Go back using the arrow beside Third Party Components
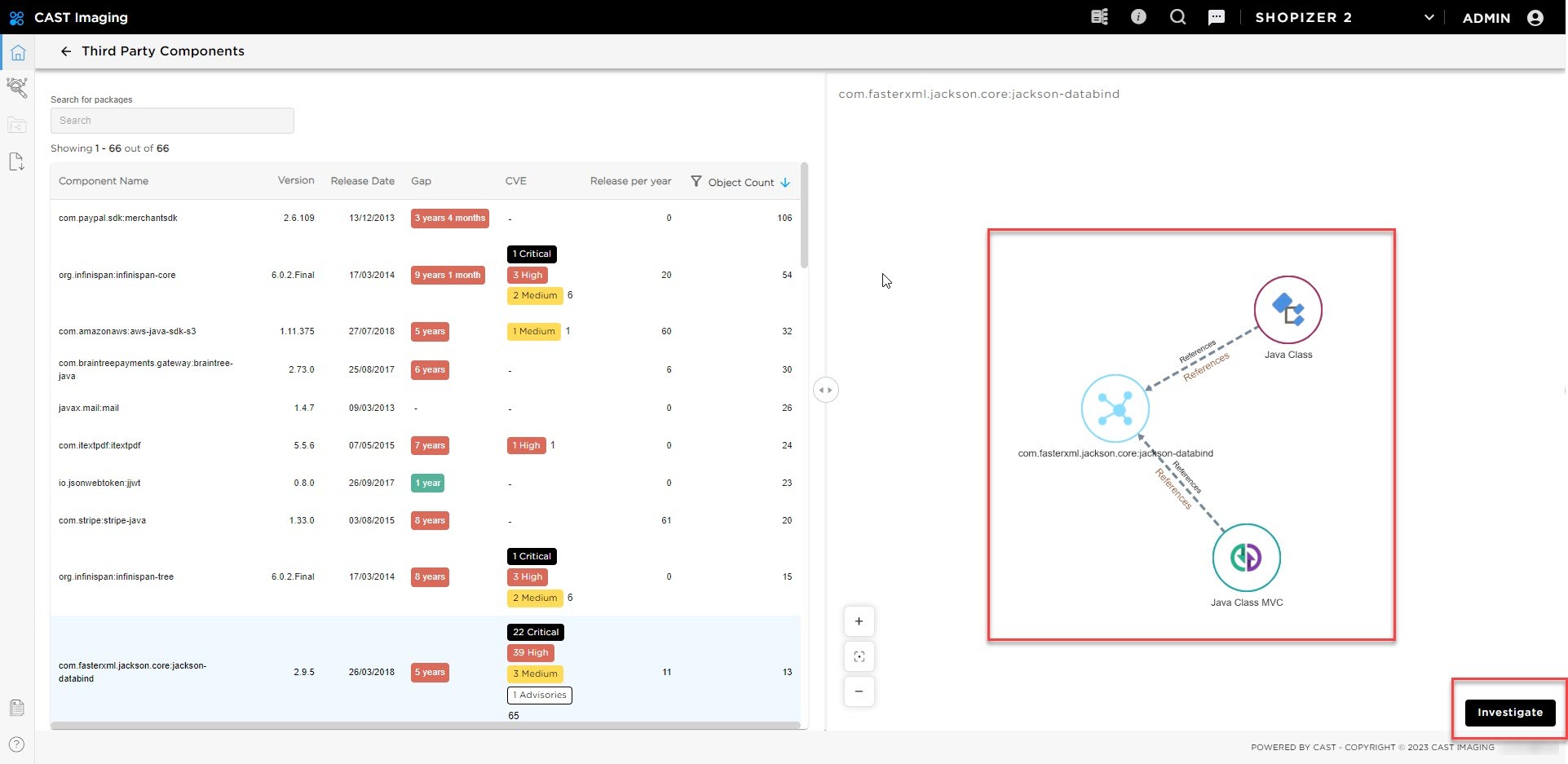 pos(66,51)
